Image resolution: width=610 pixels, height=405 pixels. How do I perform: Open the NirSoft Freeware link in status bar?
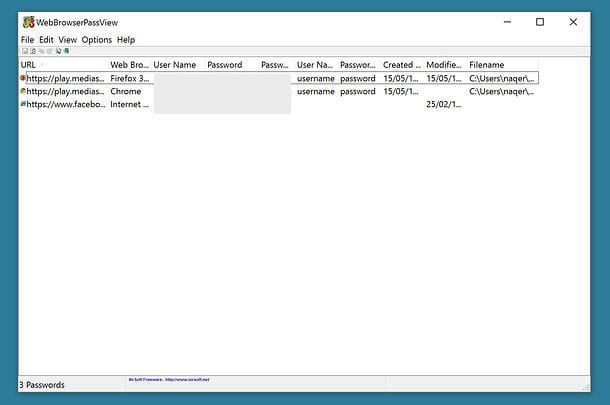[169, 379]
